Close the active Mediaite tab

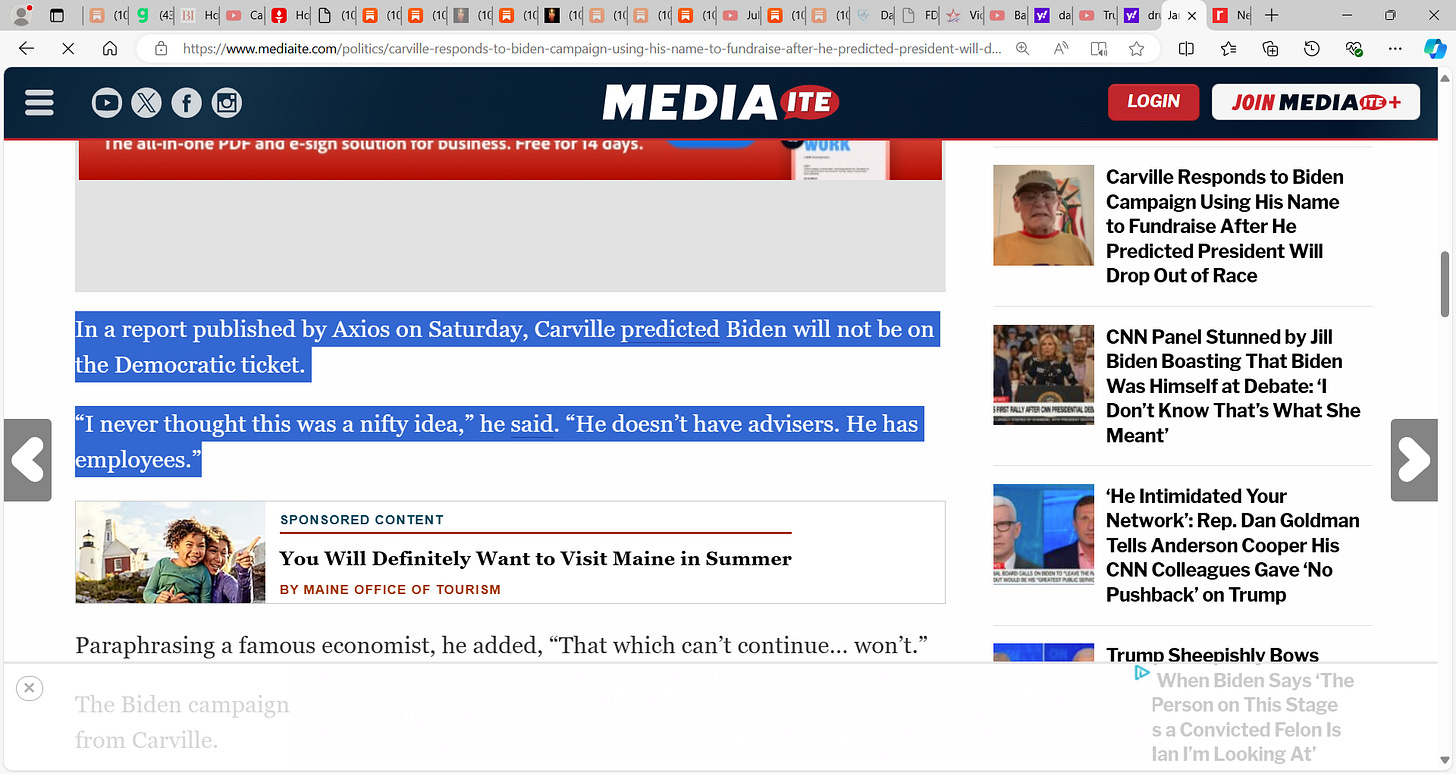click(x=1192, y=15)
